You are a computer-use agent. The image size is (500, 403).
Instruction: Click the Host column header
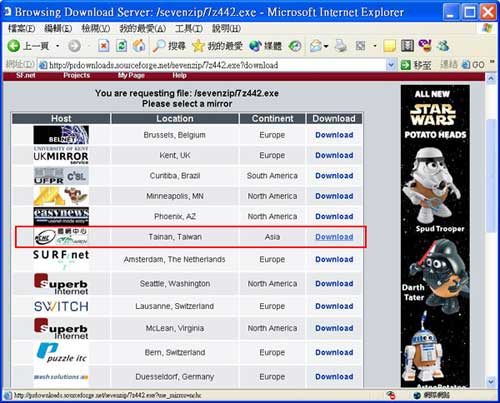click(61, 119)
